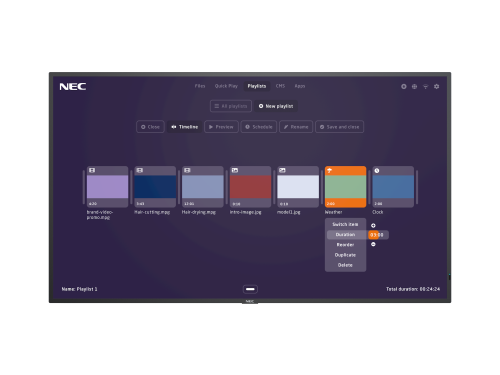
Task: Click the umbrella icon on Weather card
Action: click(329, 170)
